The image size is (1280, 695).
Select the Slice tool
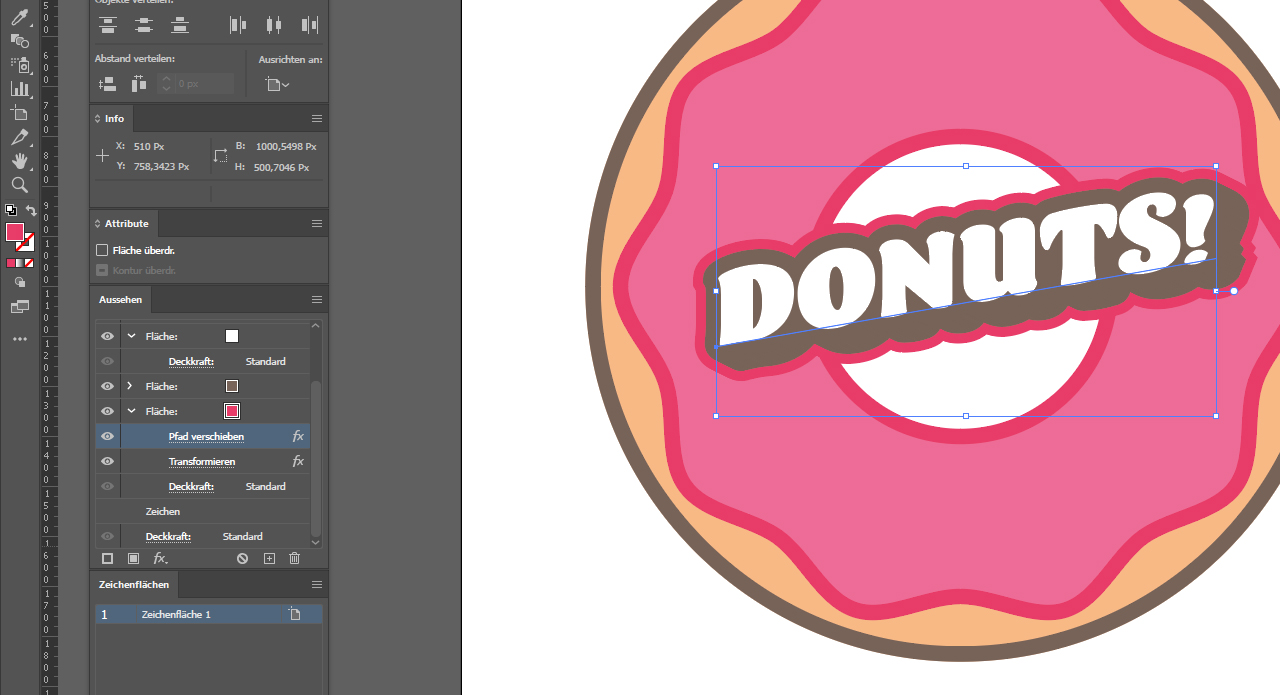pos(19,137)
